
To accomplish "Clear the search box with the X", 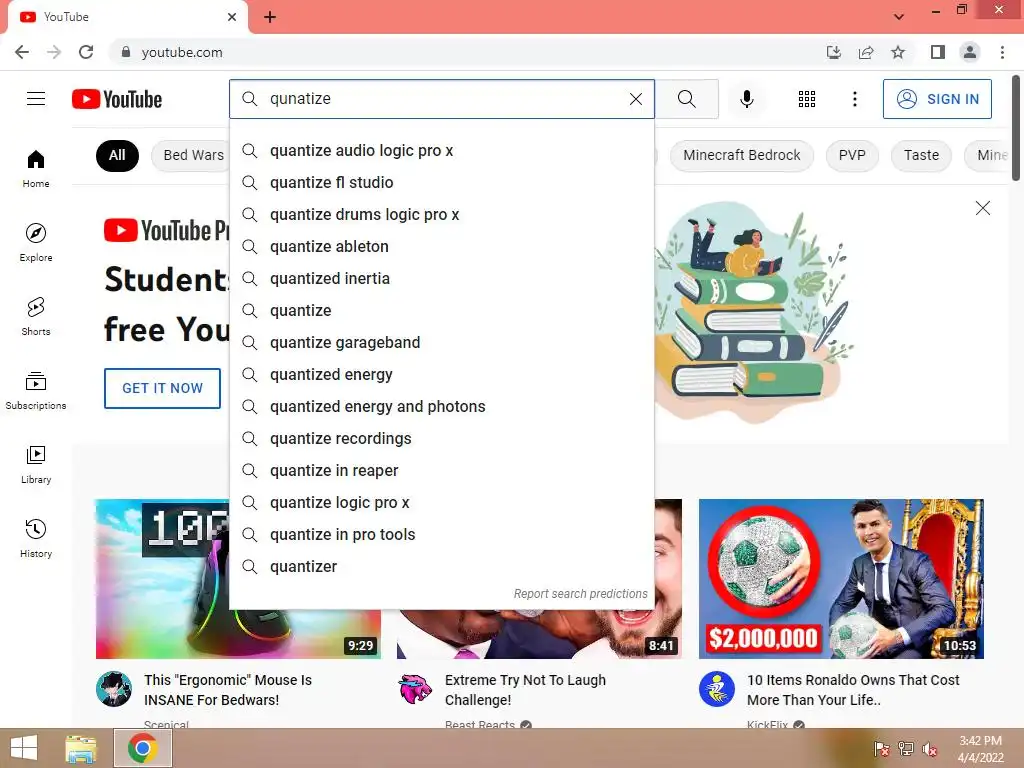I will tap(635, 99).
